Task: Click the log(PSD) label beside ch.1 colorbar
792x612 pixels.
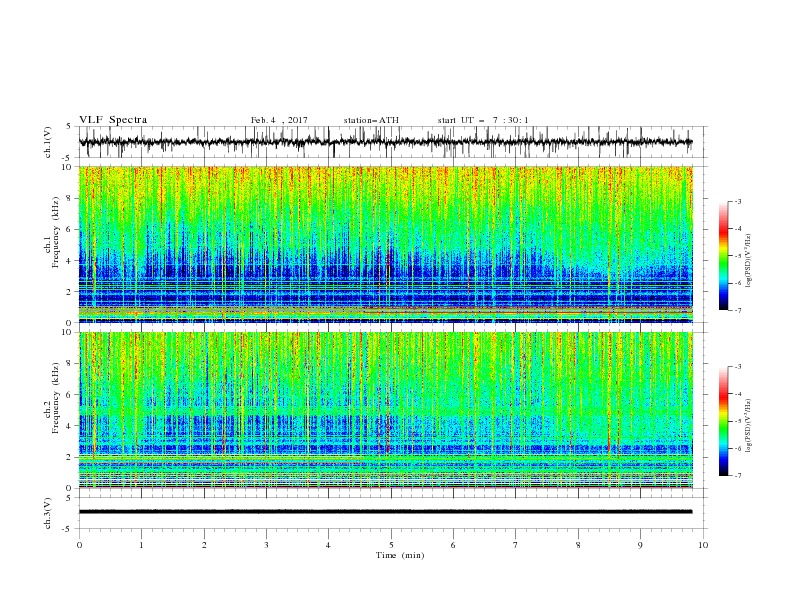Action: point(749,261)
